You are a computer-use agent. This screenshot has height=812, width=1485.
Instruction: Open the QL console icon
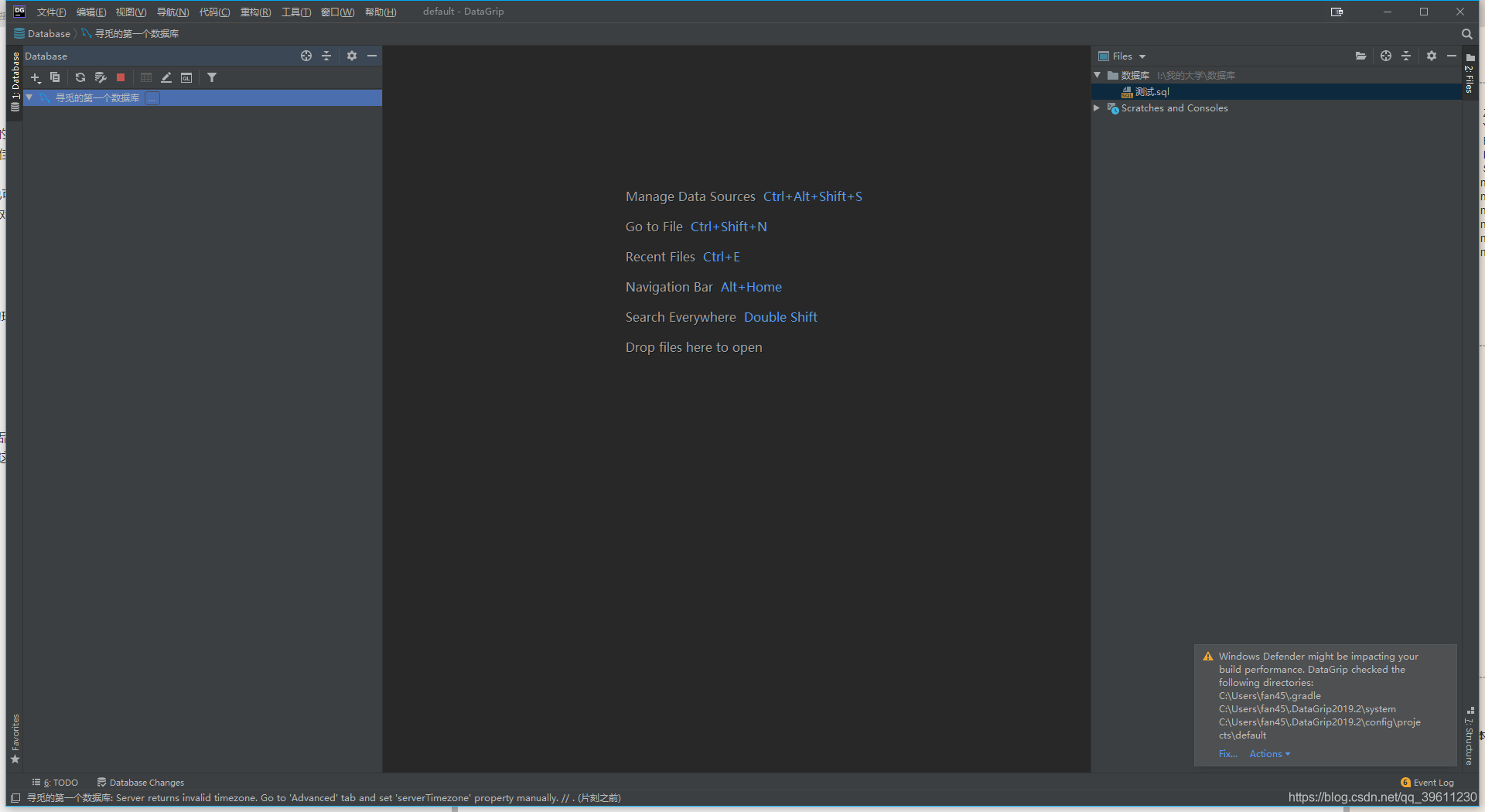[186, 77]
